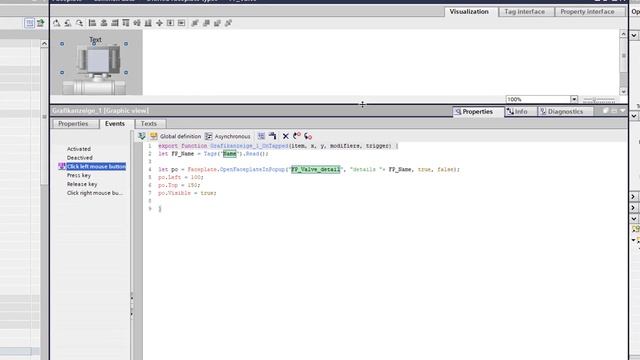Image resolution: width=640 pixels, height=360 pixels.
Task: Click the align horizontal center icon
Action: click(104, 23)
